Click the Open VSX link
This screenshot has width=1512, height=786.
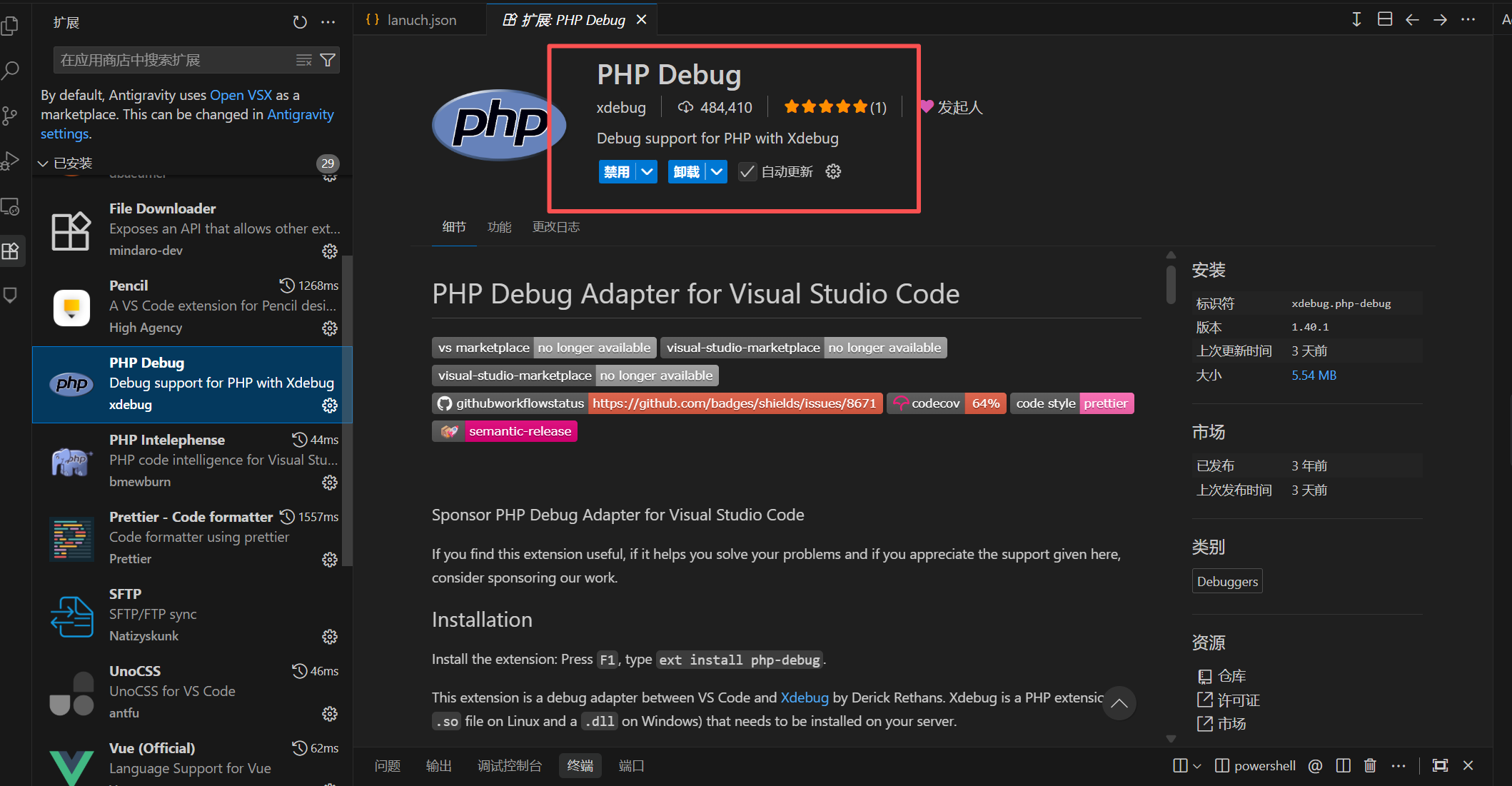tap(241, 95)
